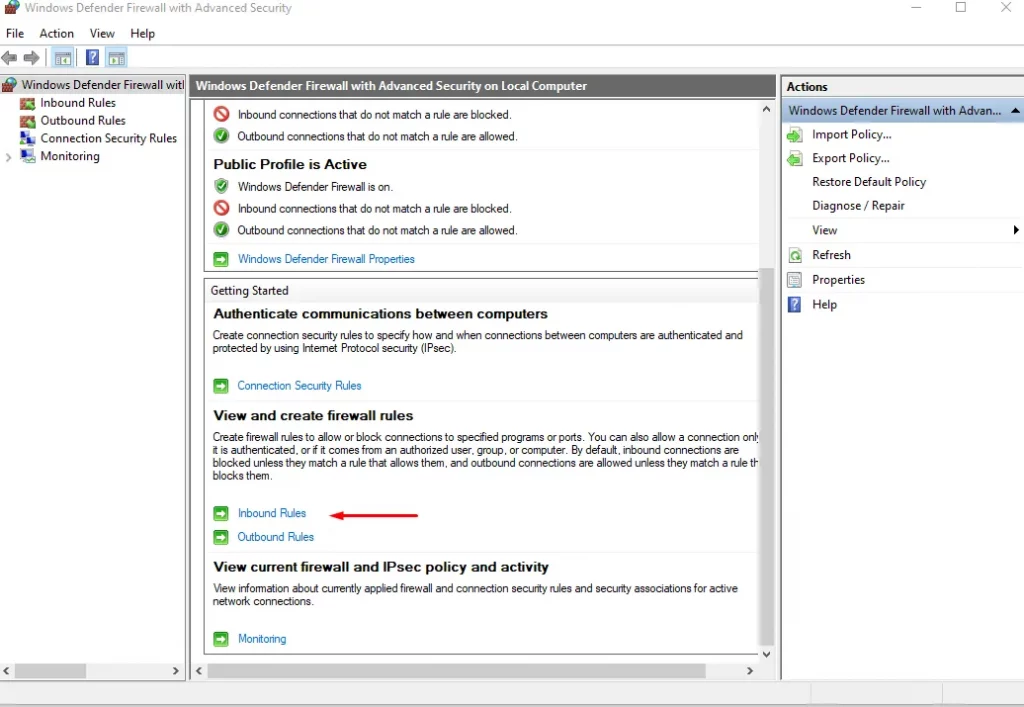This screenshot has height=707, width=1024.
Task: Click the Monitoring tree icon
Action: pos(27,156)
